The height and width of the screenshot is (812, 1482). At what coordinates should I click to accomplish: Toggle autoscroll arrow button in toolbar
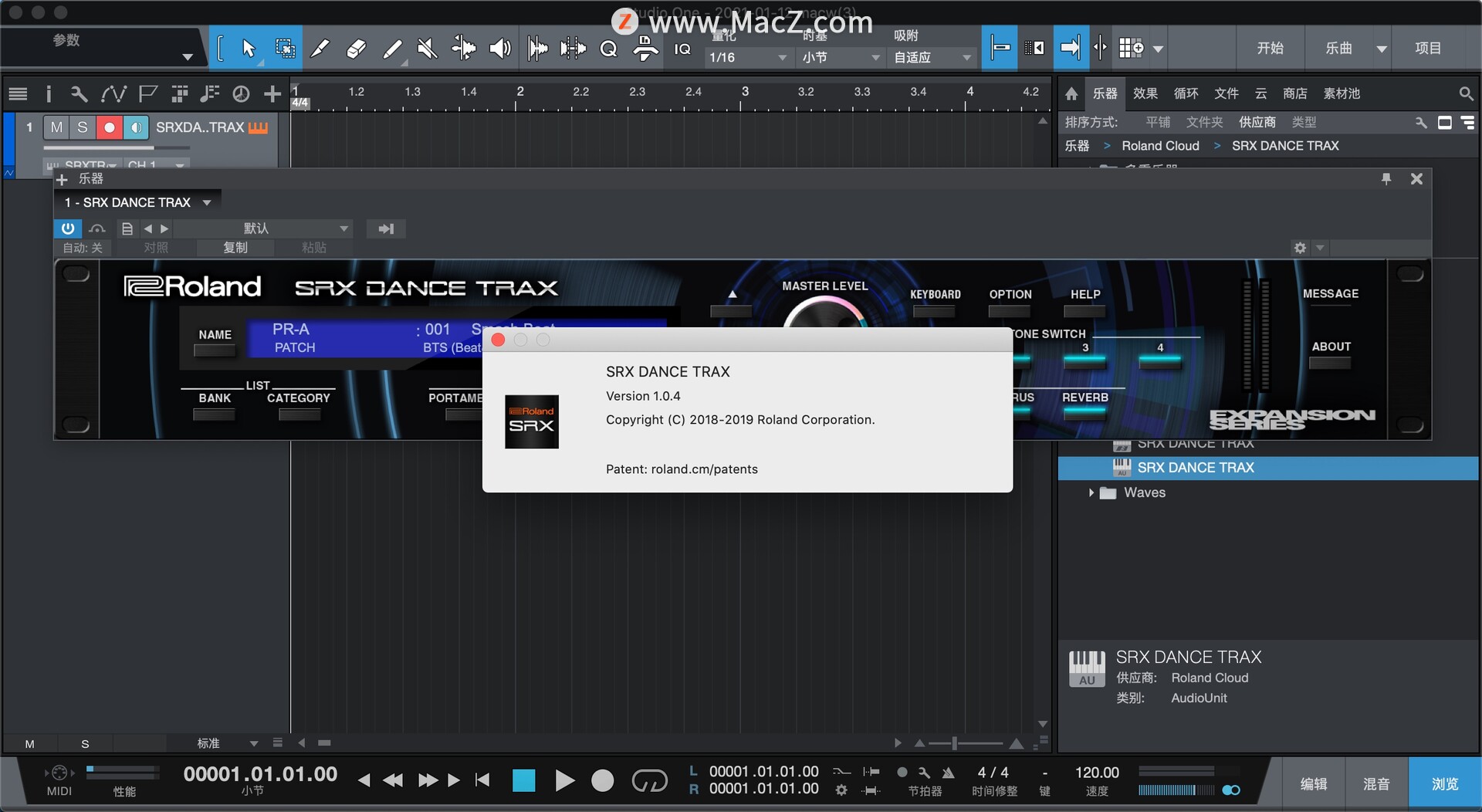[x=1071, y=48]
